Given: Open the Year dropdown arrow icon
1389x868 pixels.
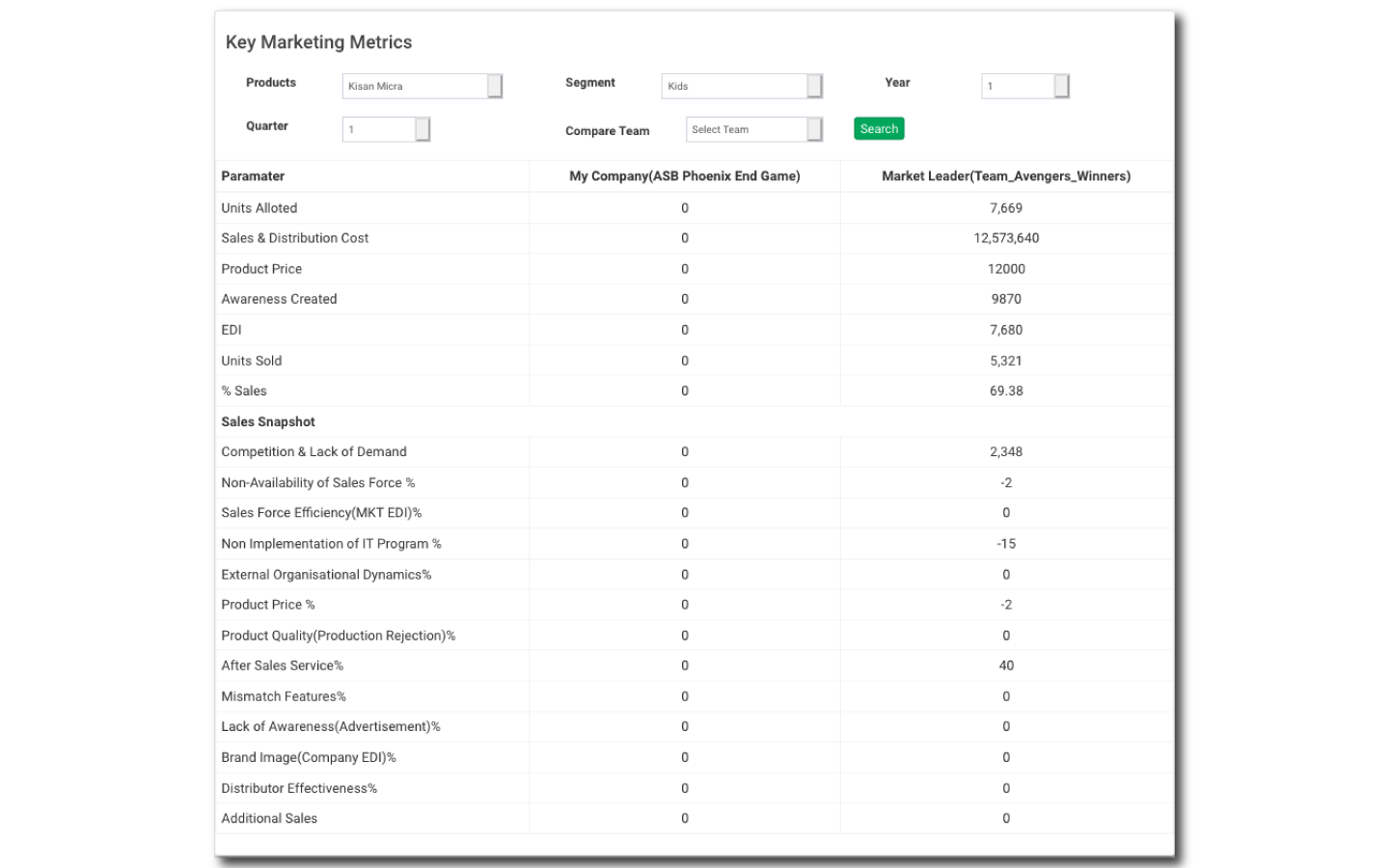Looking at the screenshot, I should point(1061,86).
